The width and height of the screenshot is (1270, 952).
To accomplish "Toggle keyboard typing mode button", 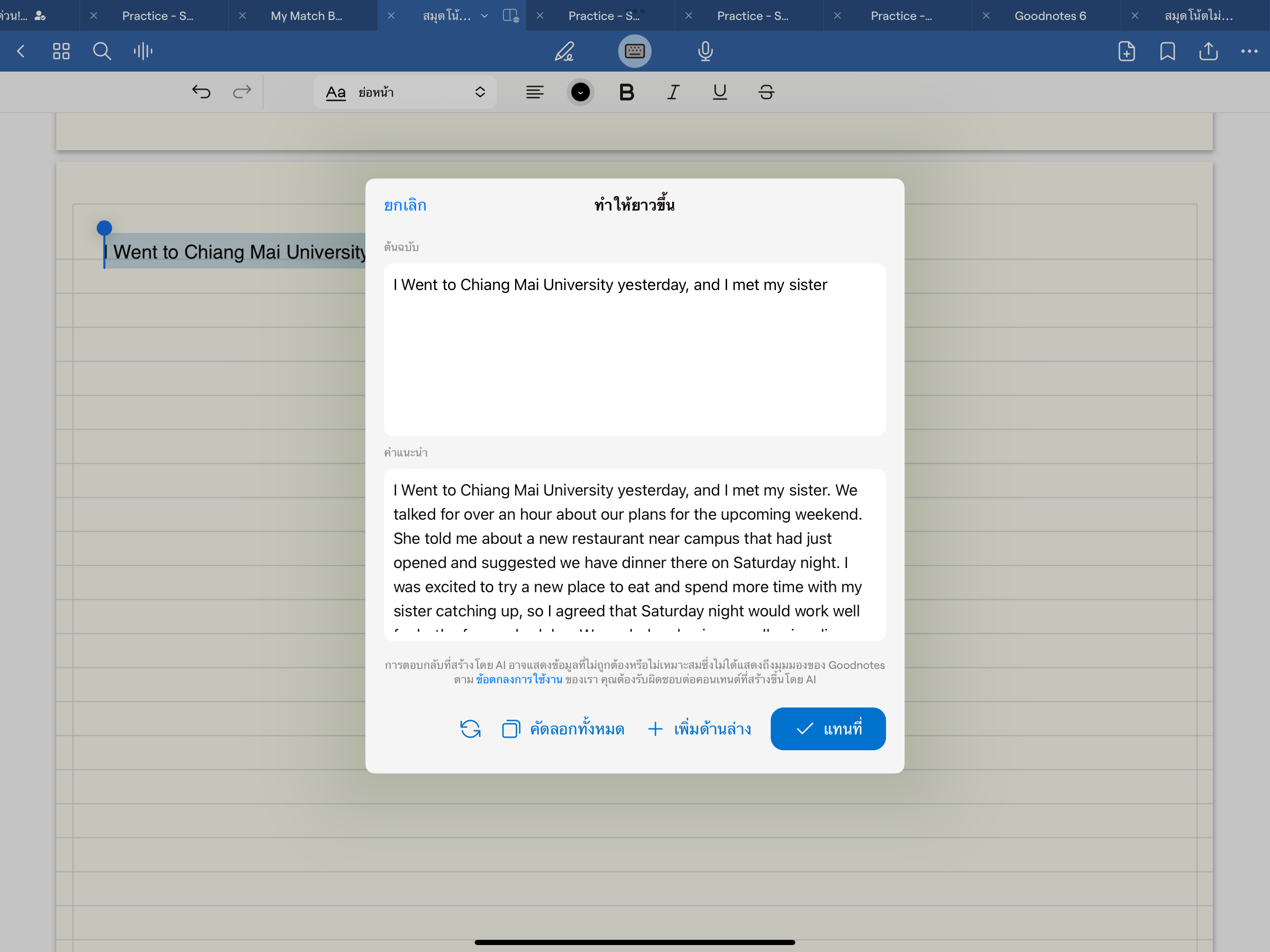I will coord(635,51).
